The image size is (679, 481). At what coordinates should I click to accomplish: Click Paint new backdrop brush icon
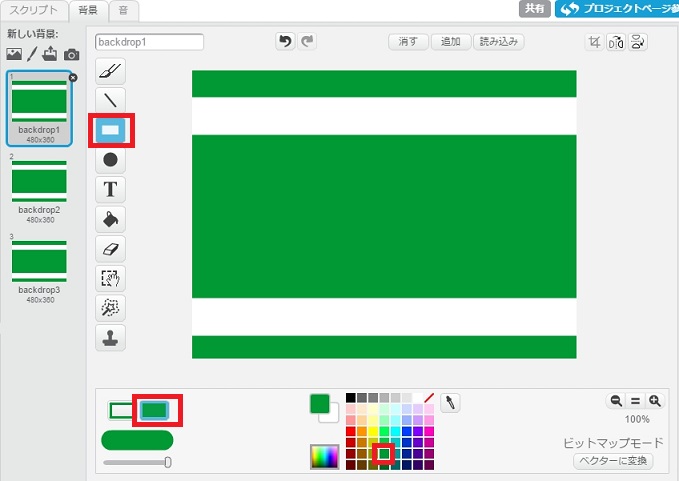coord(32,54)
